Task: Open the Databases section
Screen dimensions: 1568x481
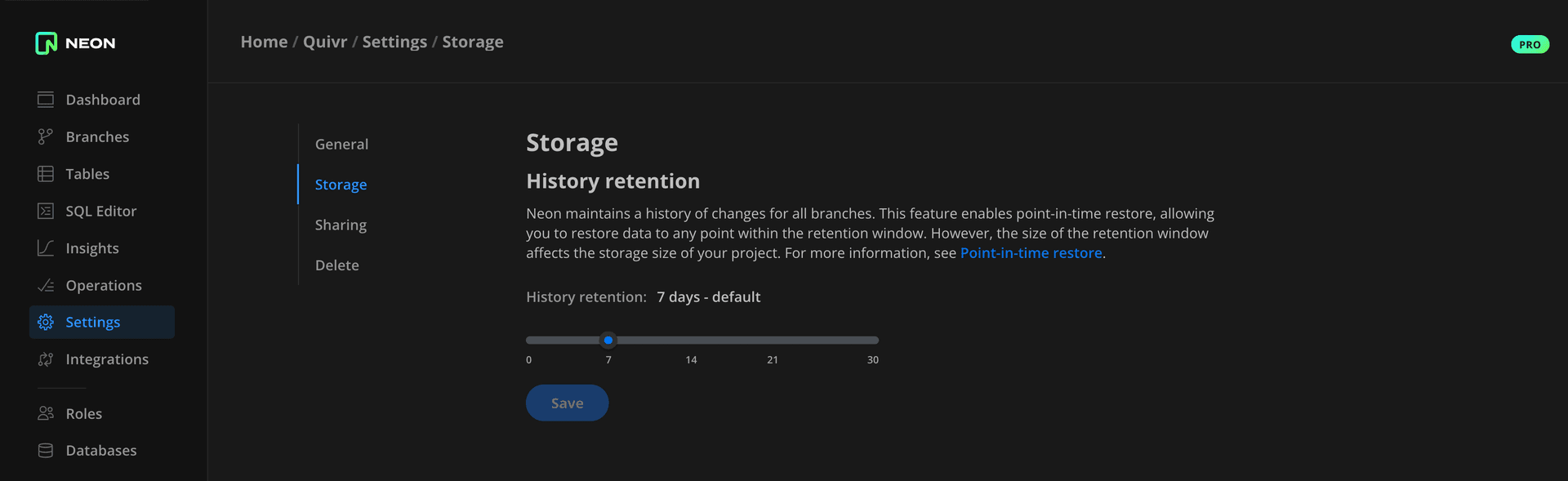Action: [x=101, y=450]
